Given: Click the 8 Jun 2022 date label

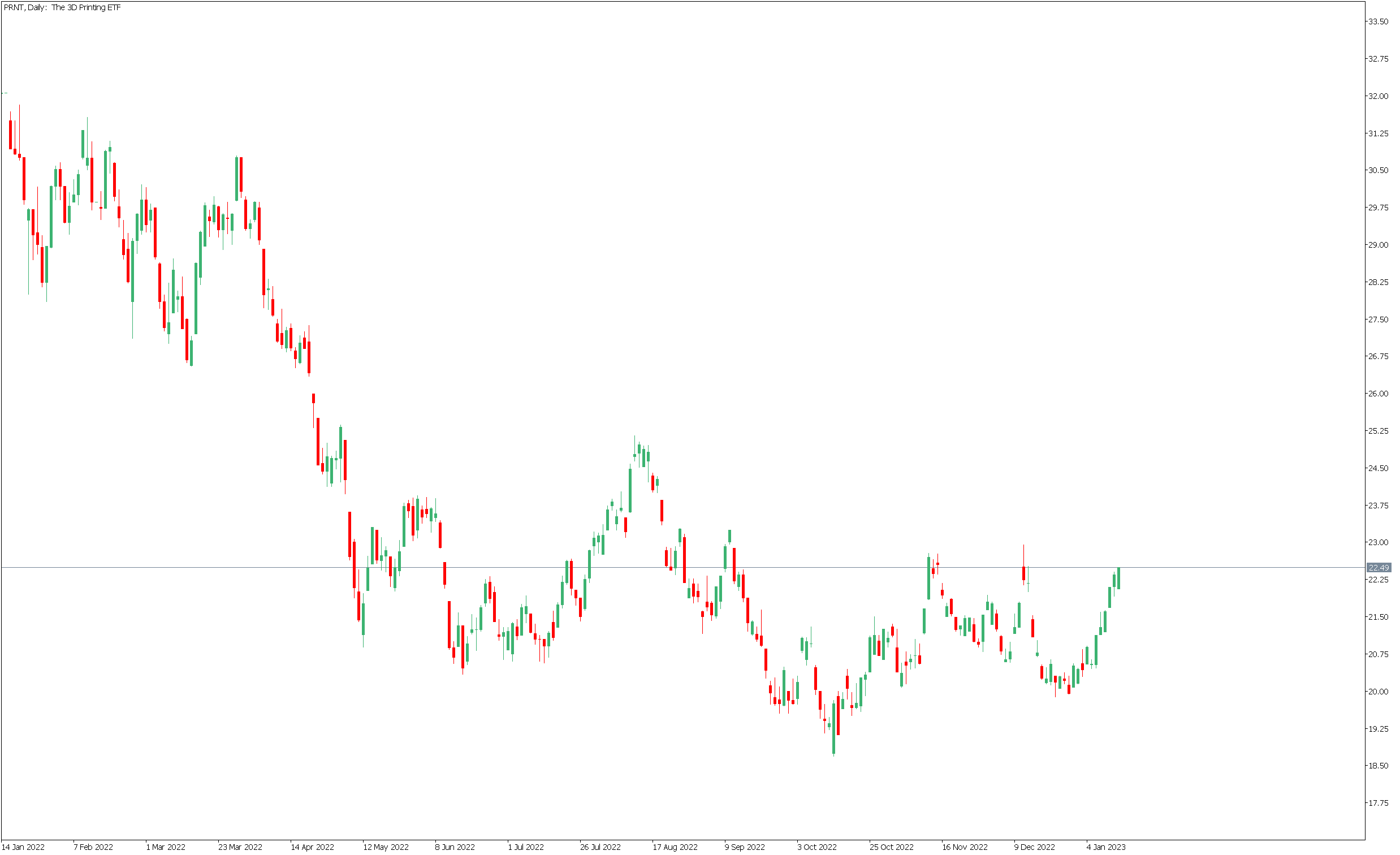Looking at the screenshot, I should (455, 847).
